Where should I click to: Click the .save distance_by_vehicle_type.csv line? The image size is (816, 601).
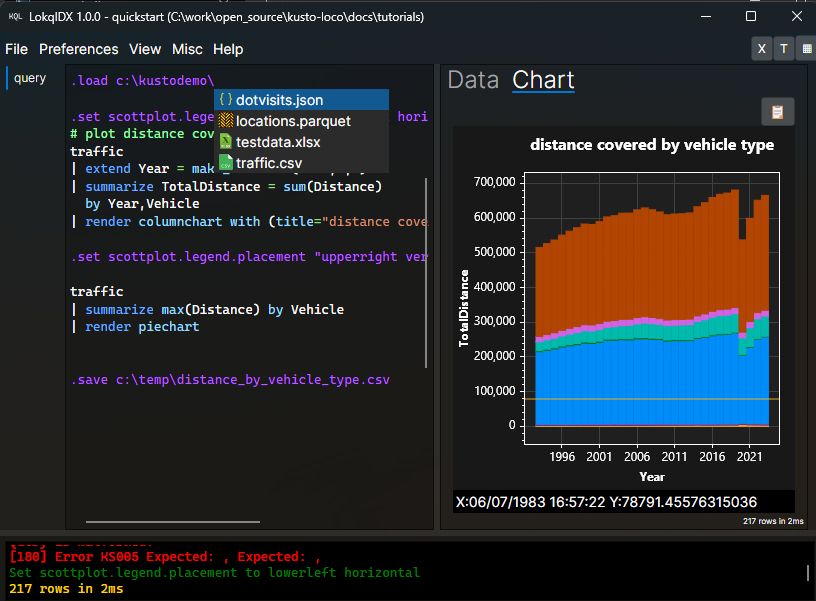click(230, 380)
